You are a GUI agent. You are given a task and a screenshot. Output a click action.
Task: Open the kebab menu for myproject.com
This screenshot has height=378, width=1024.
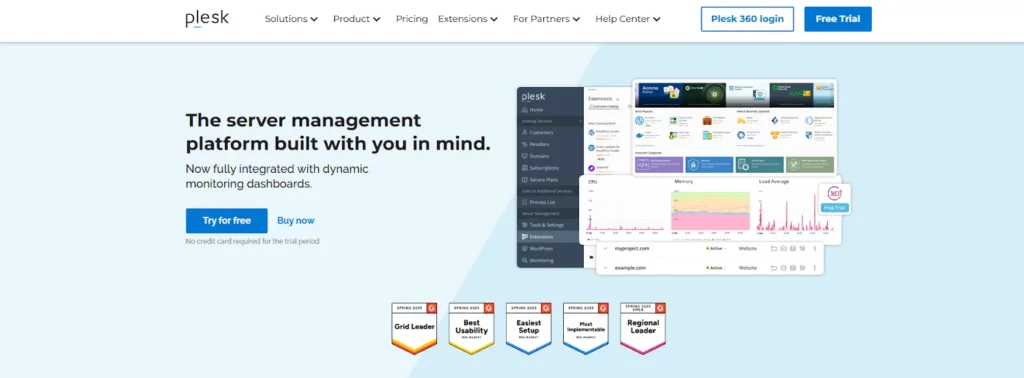pyautogui.click(x=814, y=249)
